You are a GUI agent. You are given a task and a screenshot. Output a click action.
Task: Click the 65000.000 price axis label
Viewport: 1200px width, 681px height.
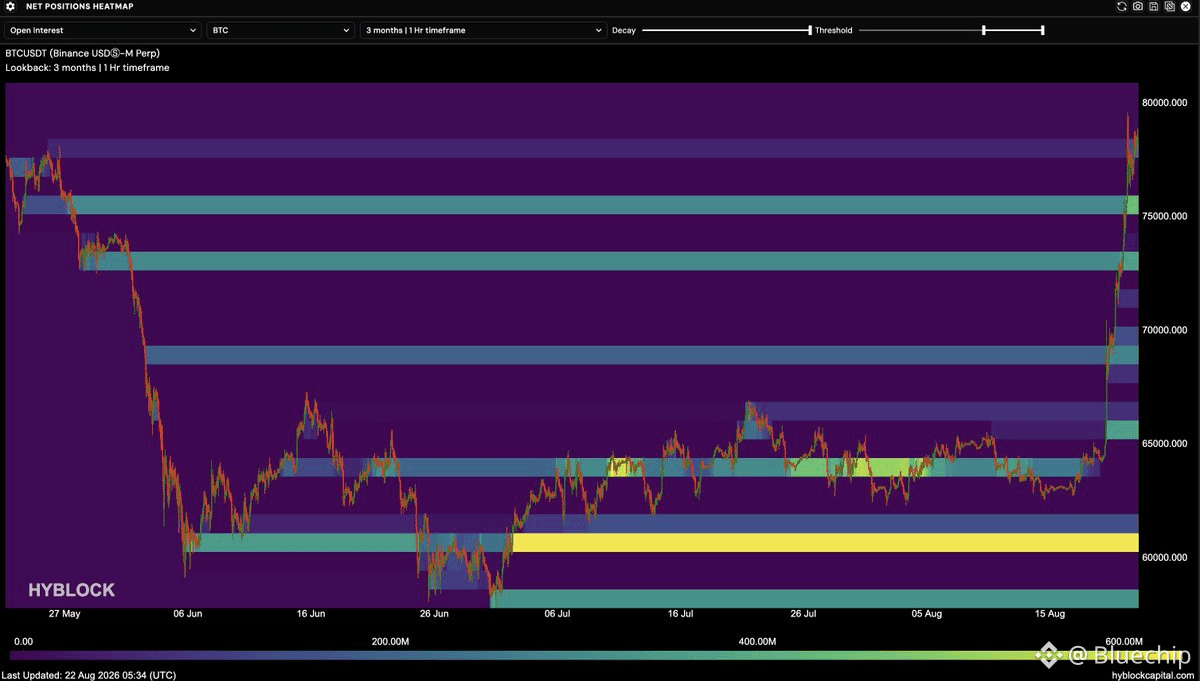1165,443
